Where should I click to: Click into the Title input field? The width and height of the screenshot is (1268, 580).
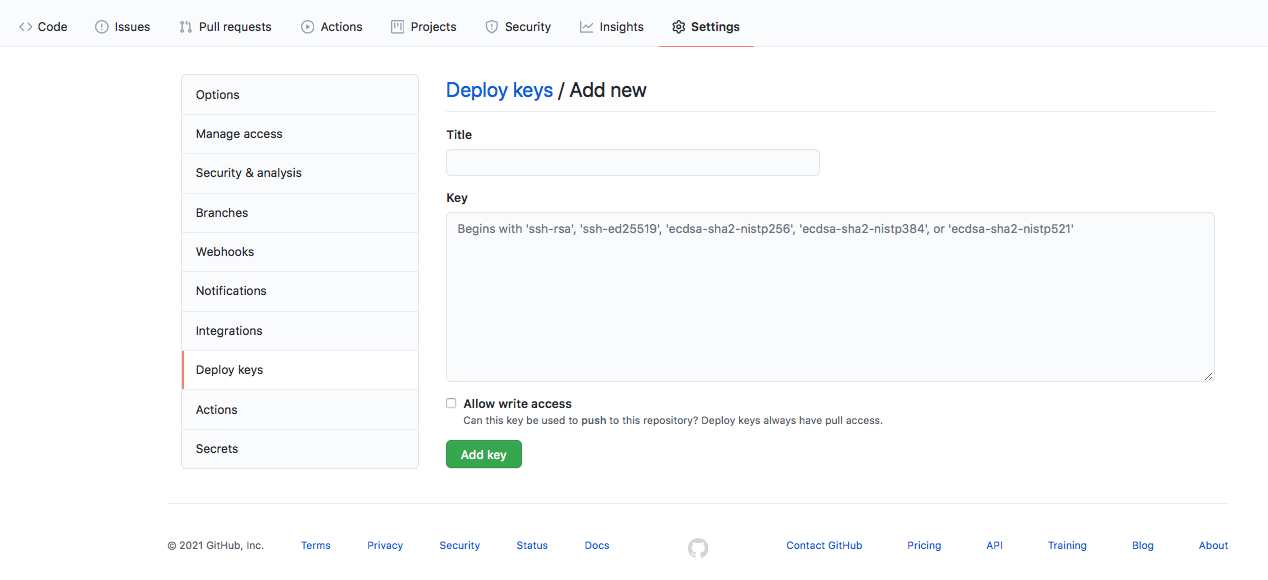[x=632, y=162]
